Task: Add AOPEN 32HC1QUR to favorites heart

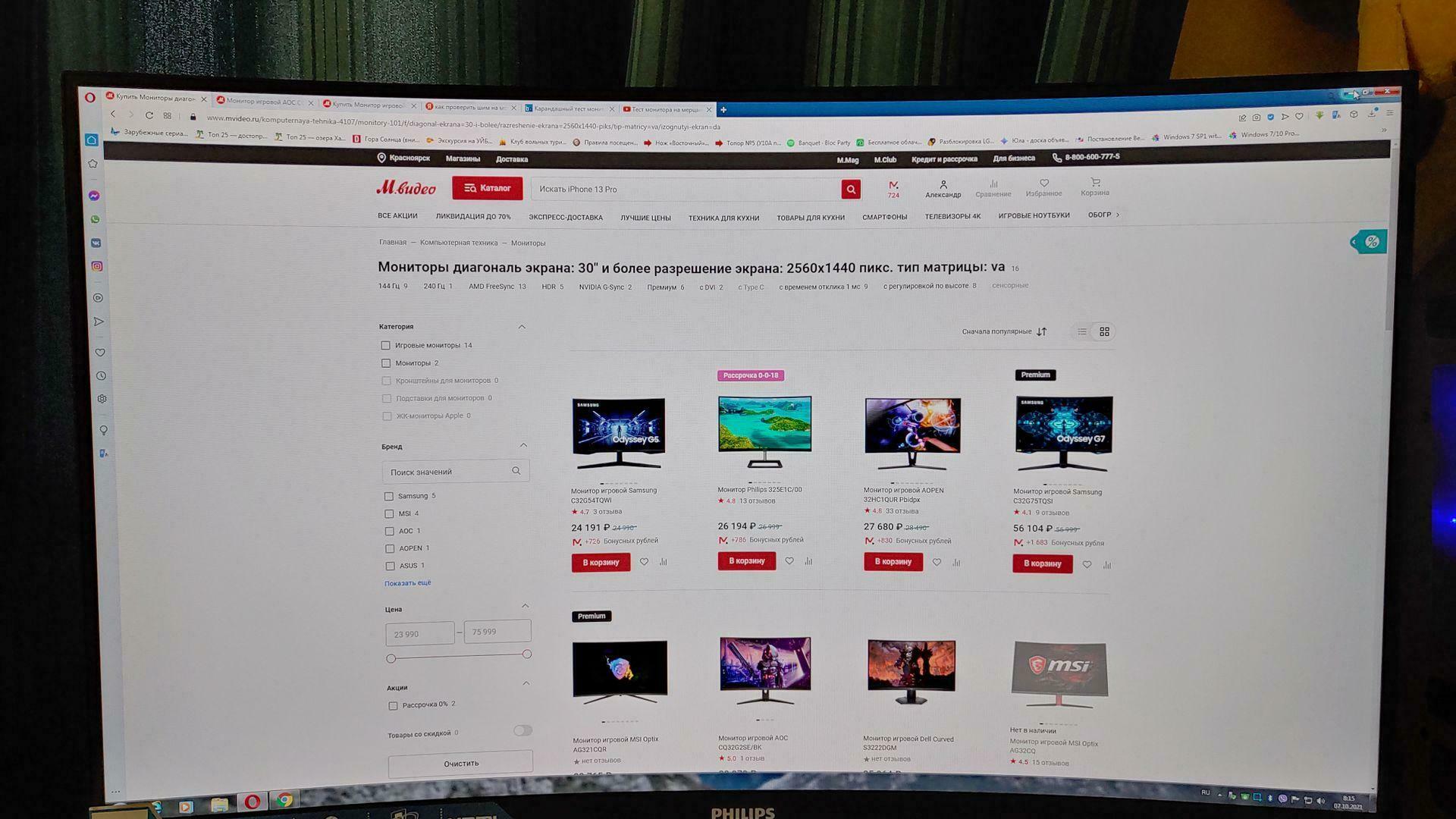Action: [x=937, y=562]
